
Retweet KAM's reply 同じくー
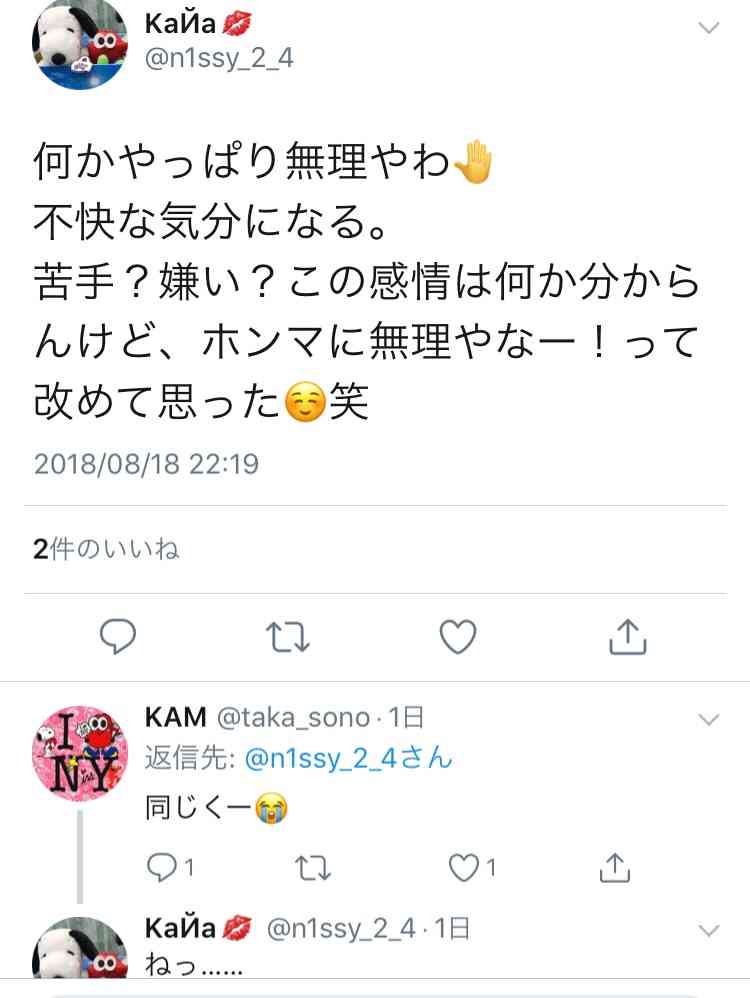313,868
